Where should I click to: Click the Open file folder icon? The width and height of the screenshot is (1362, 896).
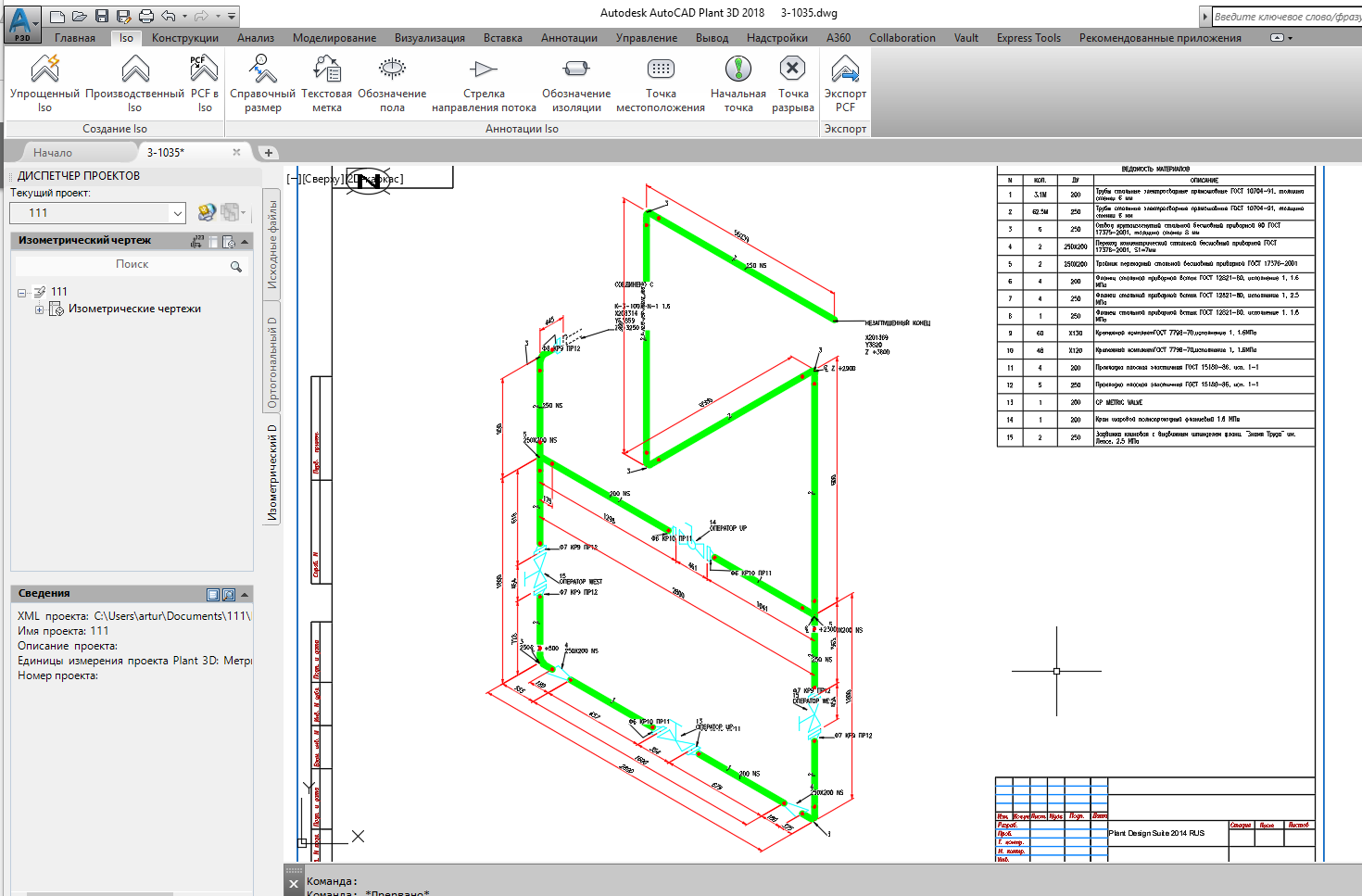click(80, 16)
